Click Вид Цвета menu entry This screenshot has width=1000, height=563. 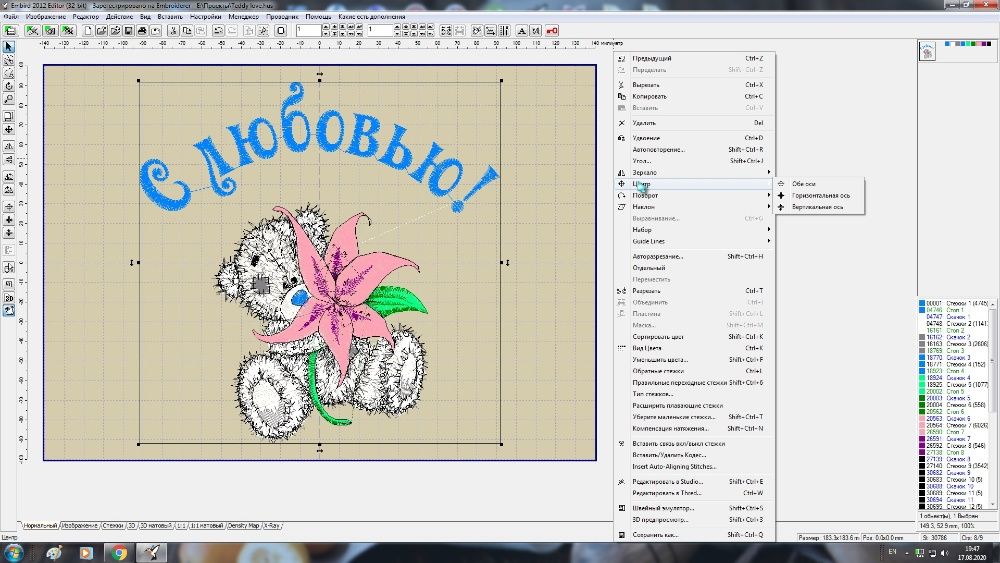(x=694, y=348)
